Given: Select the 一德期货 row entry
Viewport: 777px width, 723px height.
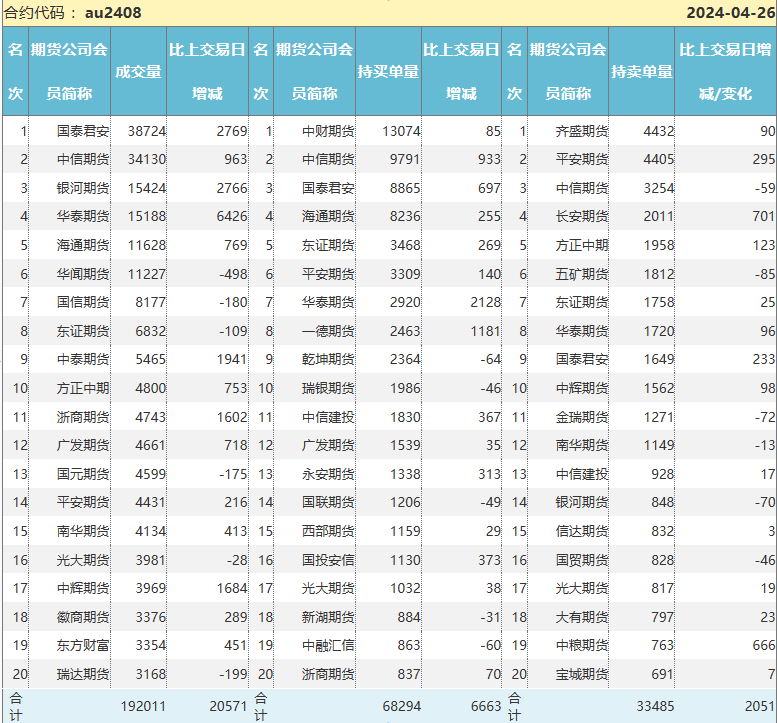Looking at the screenshot, I should (x=328, y=331).
